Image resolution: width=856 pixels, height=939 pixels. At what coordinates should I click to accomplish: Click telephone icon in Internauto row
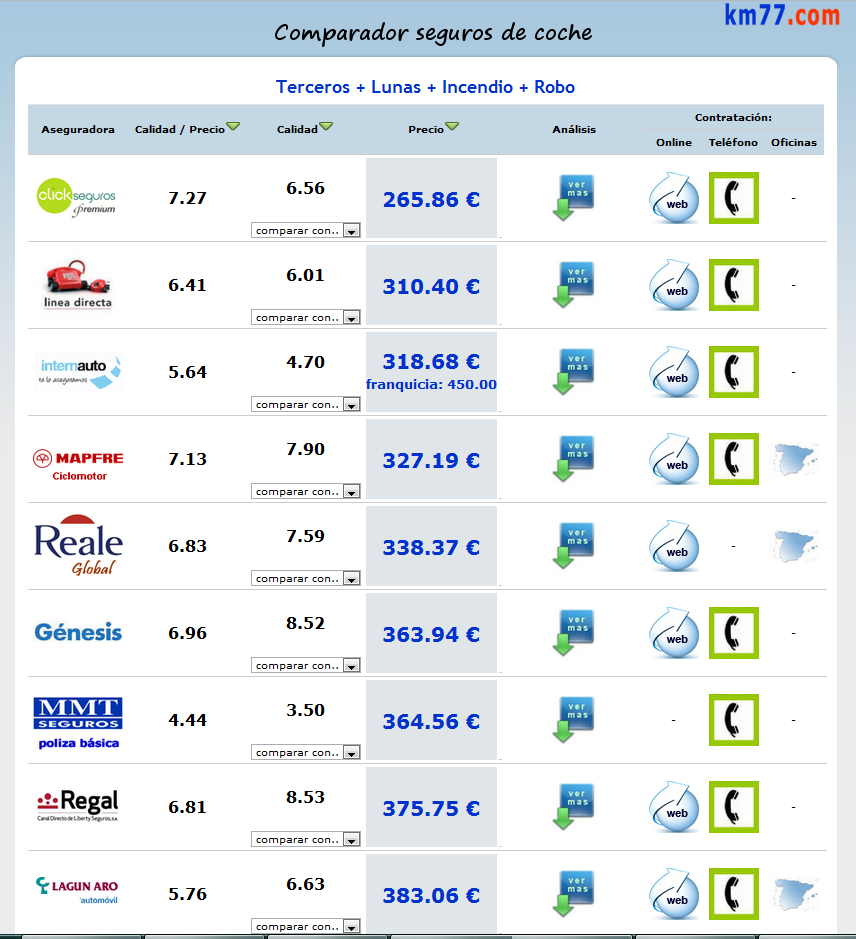[x=733, y=372]
